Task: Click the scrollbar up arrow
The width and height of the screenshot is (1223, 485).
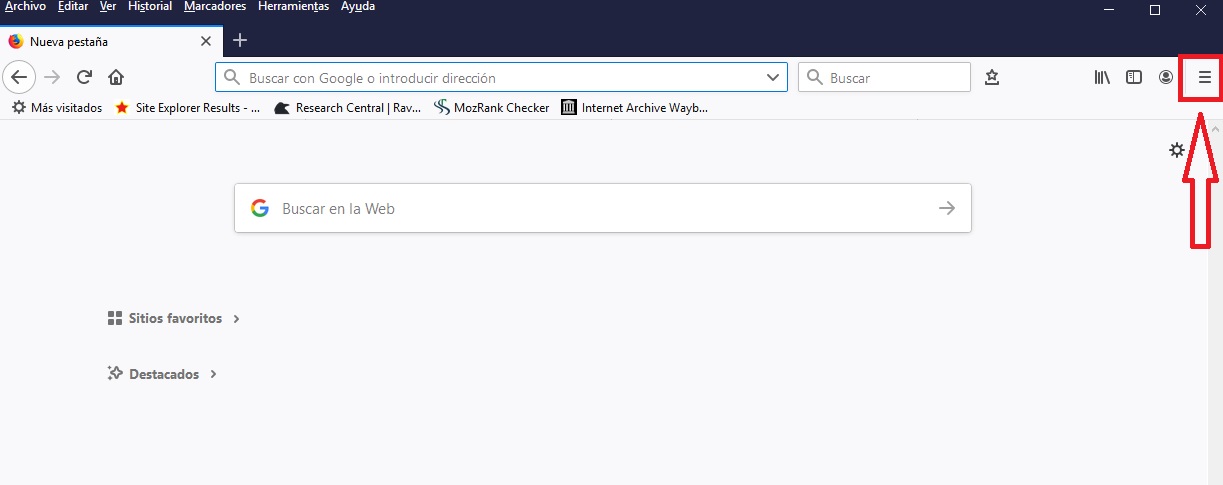Action: [1215, 130]
